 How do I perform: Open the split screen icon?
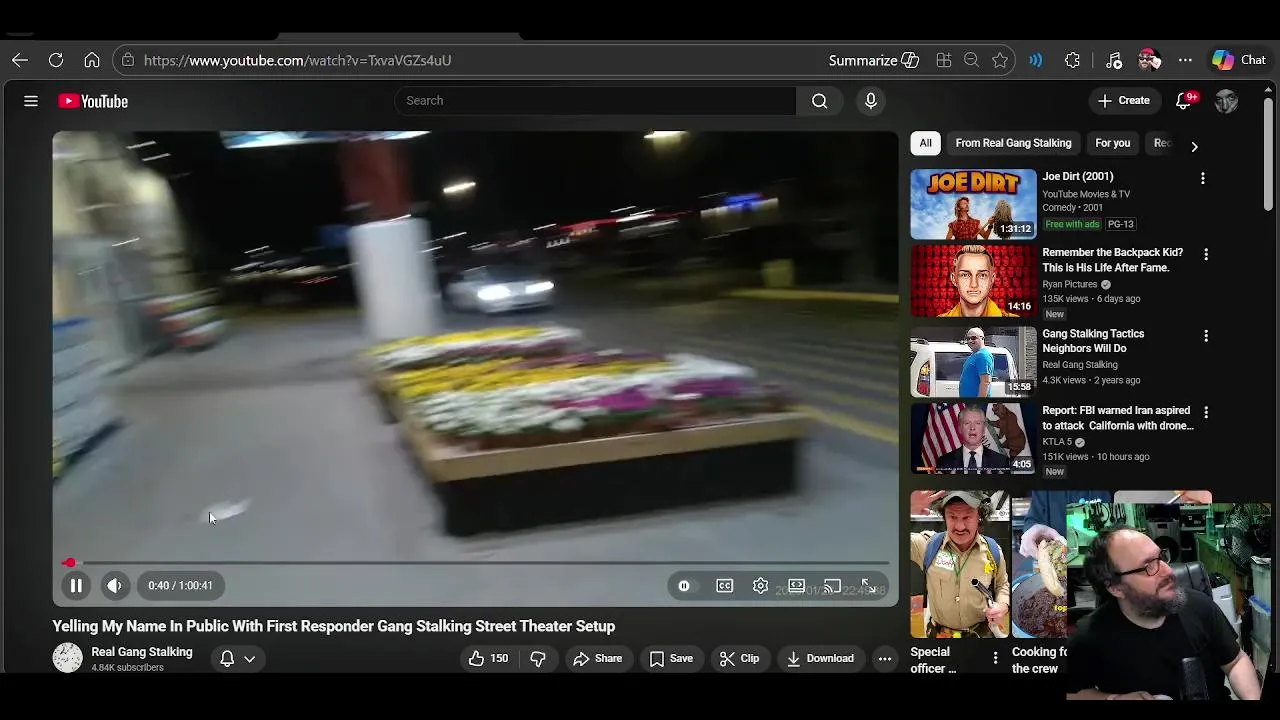coord(943,60)
